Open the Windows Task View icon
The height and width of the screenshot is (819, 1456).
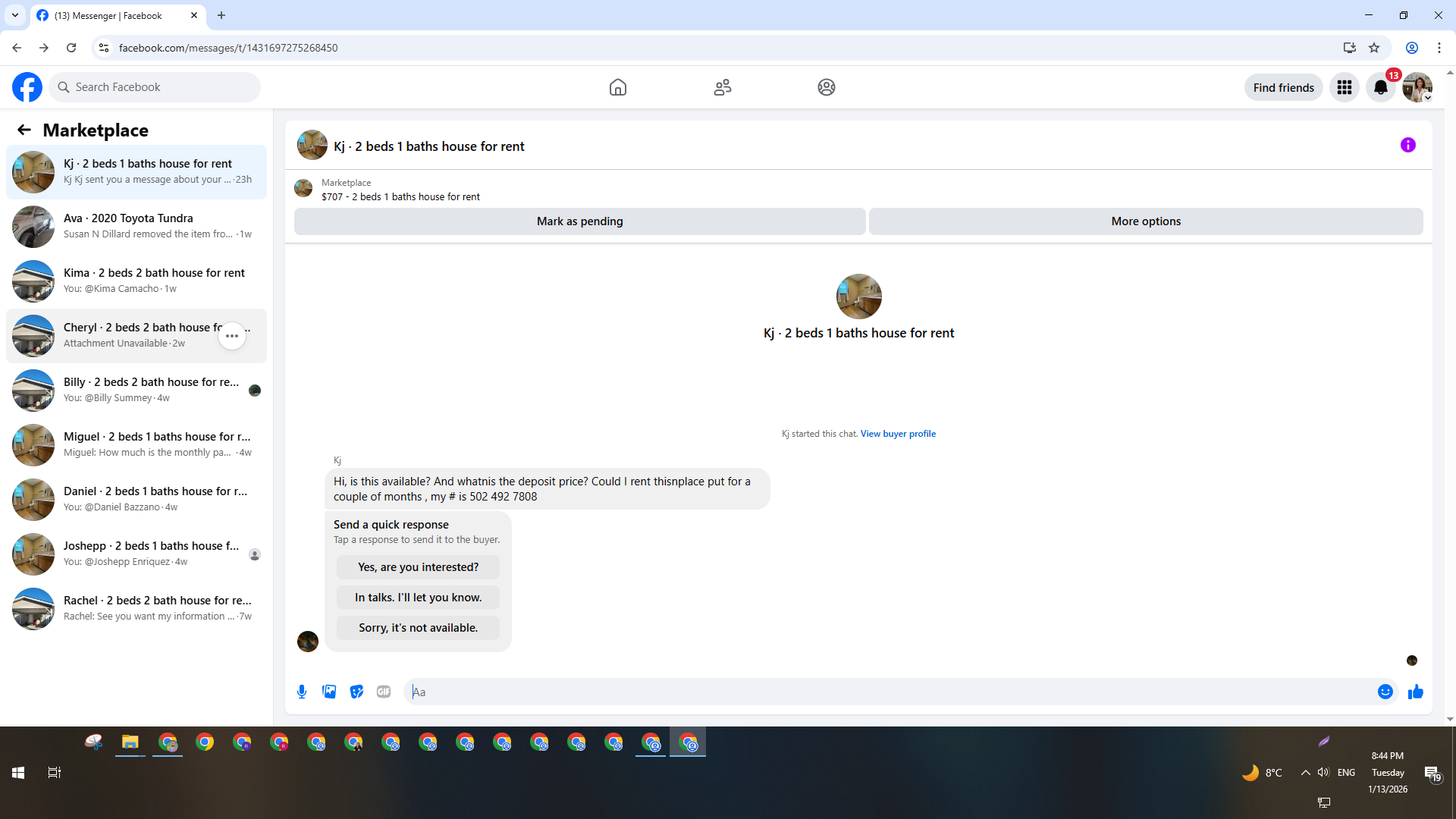54,773
